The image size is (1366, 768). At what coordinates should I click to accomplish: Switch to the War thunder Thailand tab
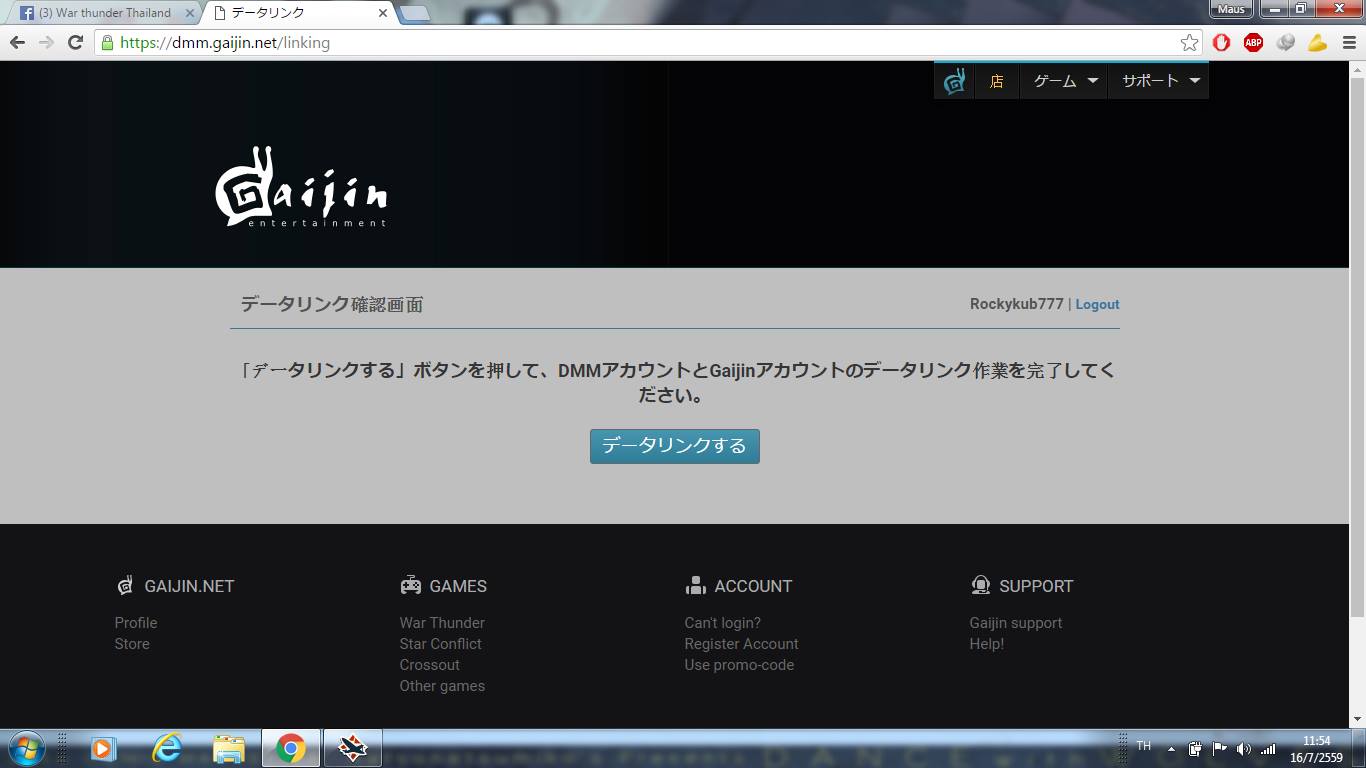(x=105, y=13)
